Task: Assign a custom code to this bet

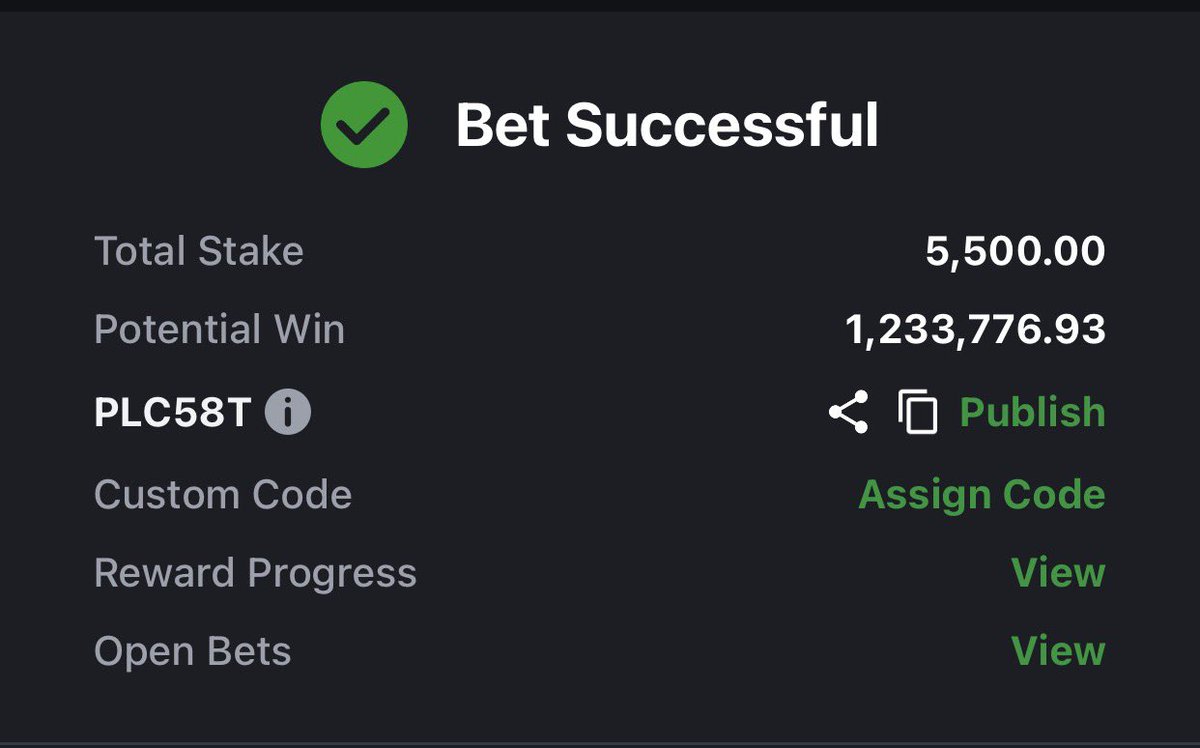Action: click(x=982, y=494)
